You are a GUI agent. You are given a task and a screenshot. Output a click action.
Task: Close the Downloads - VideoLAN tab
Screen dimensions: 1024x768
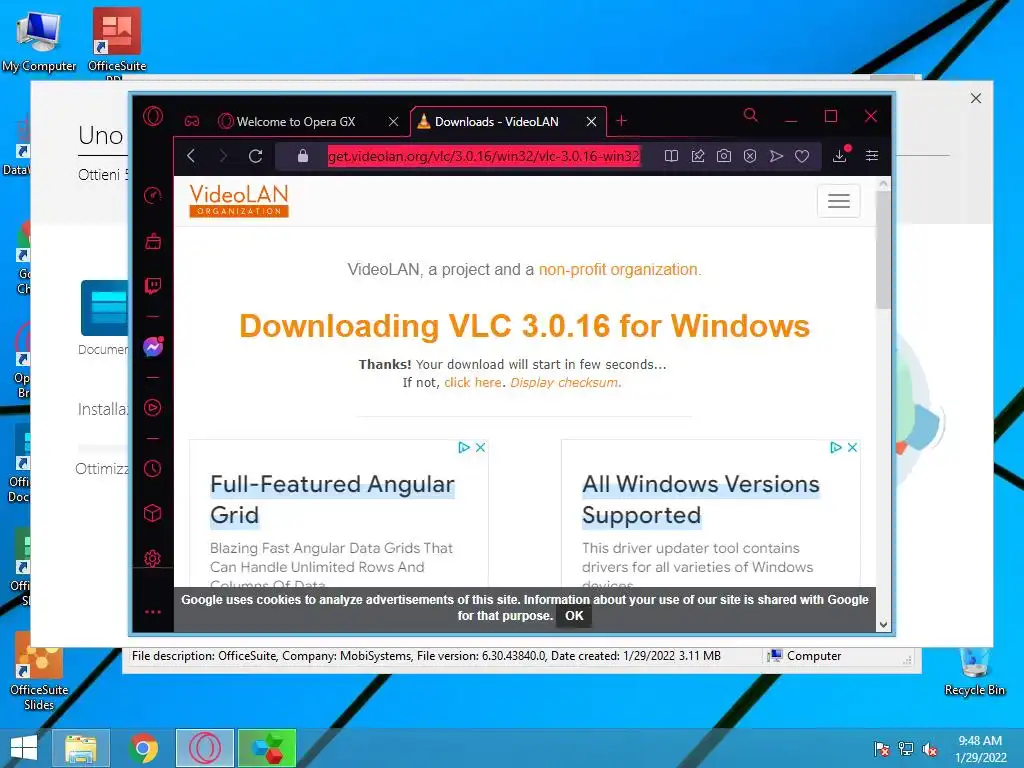pyautogui.click(x=591, y=121)
